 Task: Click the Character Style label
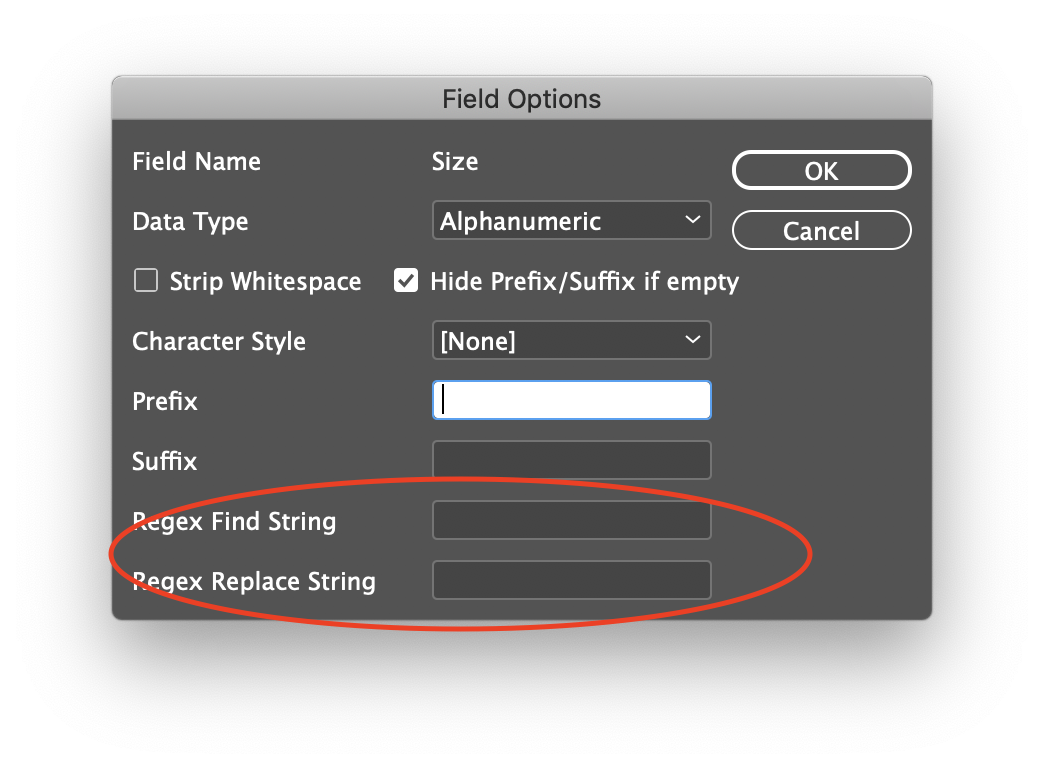(219, 341)
